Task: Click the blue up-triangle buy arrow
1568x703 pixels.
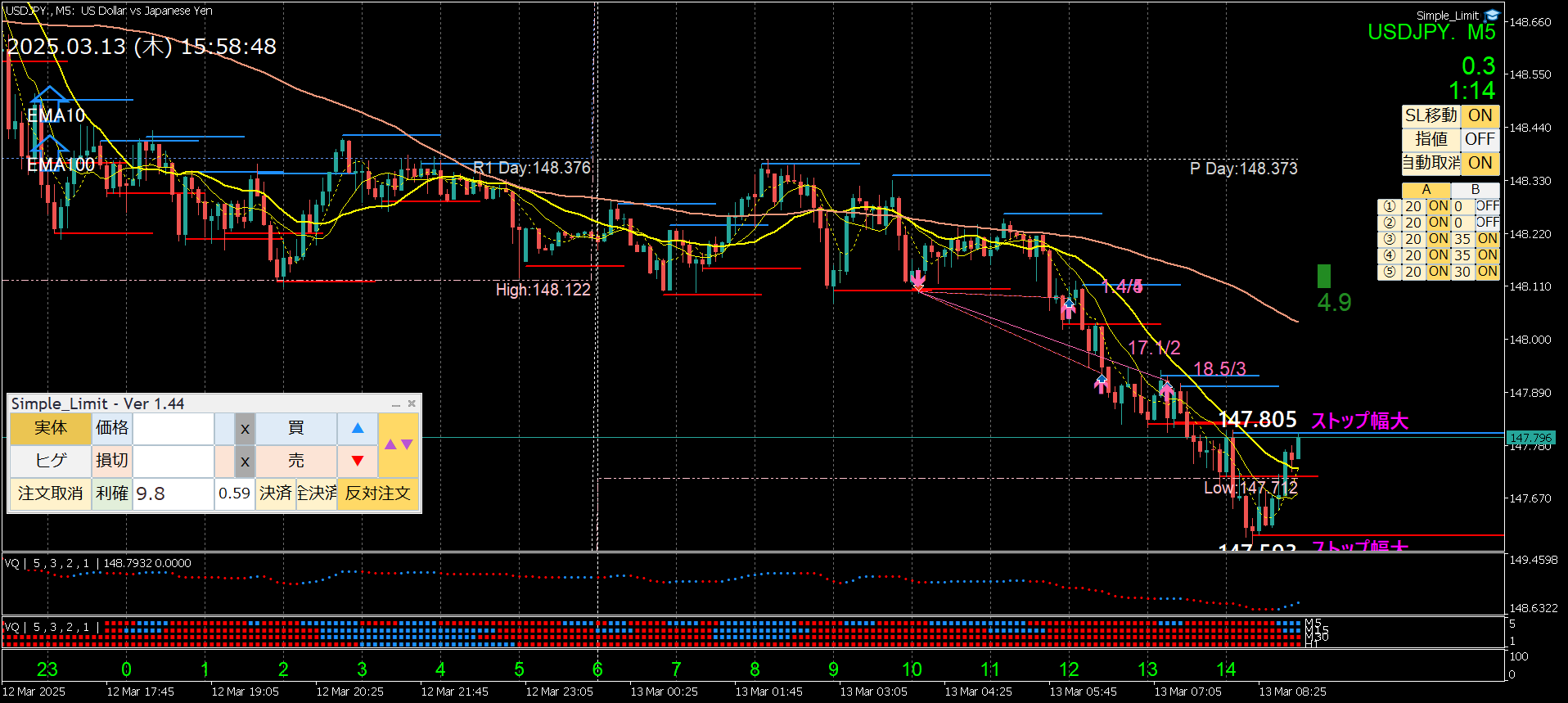Action: (358, 428)
